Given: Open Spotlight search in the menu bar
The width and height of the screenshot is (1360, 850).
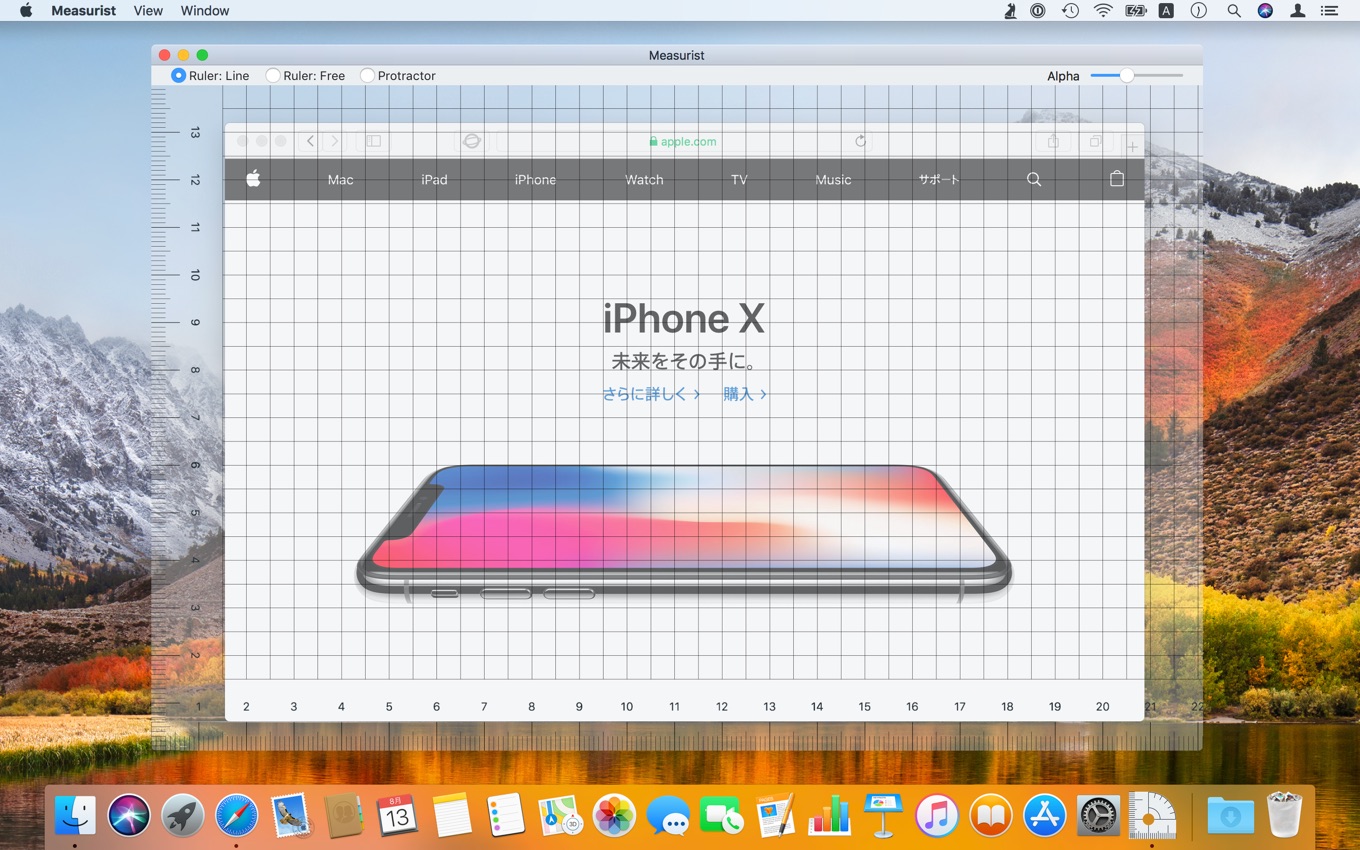Looking at the screenshot, I should (1234, 11).
